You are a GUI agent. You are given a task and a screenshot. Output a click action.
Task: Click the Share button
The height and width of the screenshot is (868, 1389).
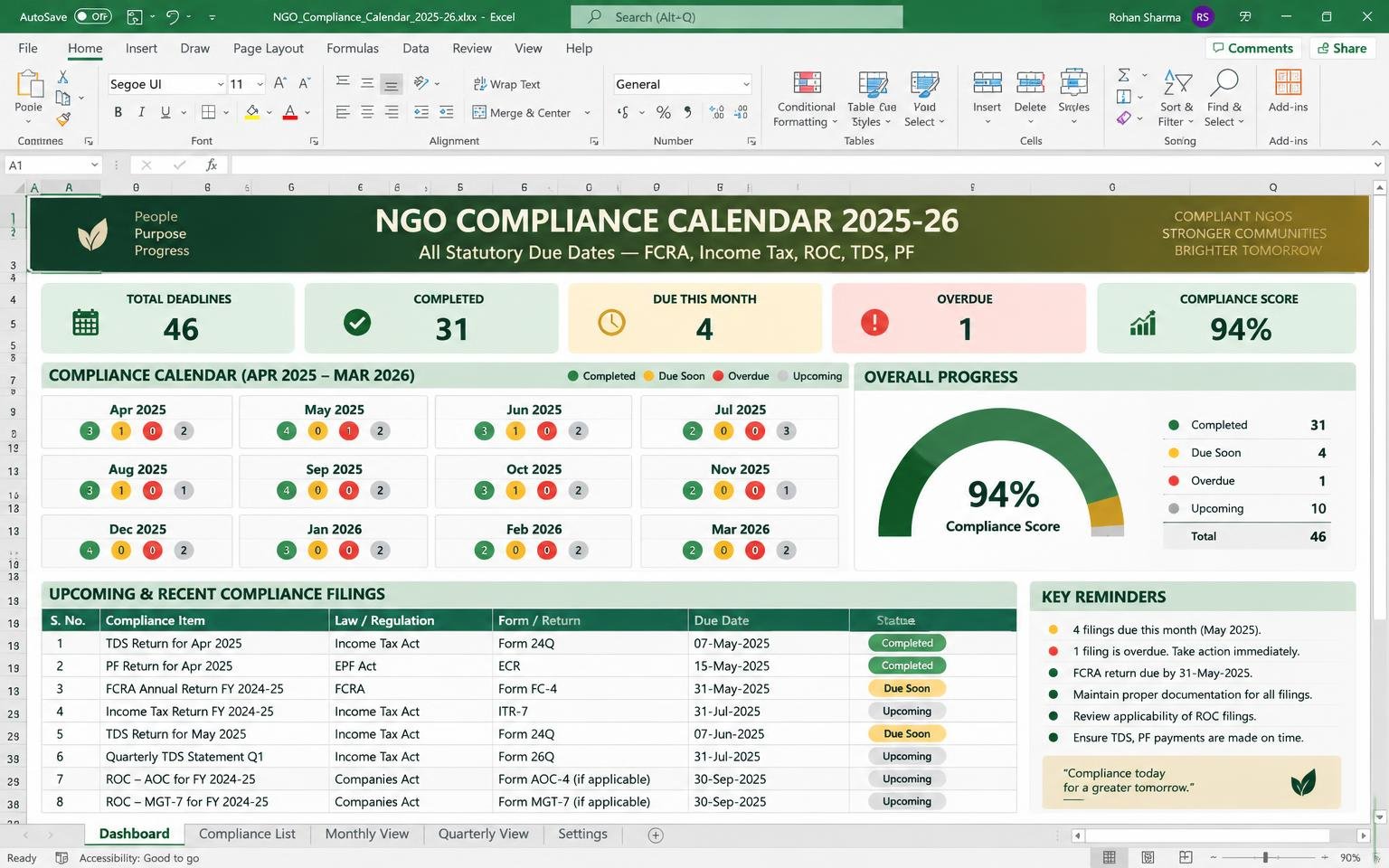[1342, 48]
